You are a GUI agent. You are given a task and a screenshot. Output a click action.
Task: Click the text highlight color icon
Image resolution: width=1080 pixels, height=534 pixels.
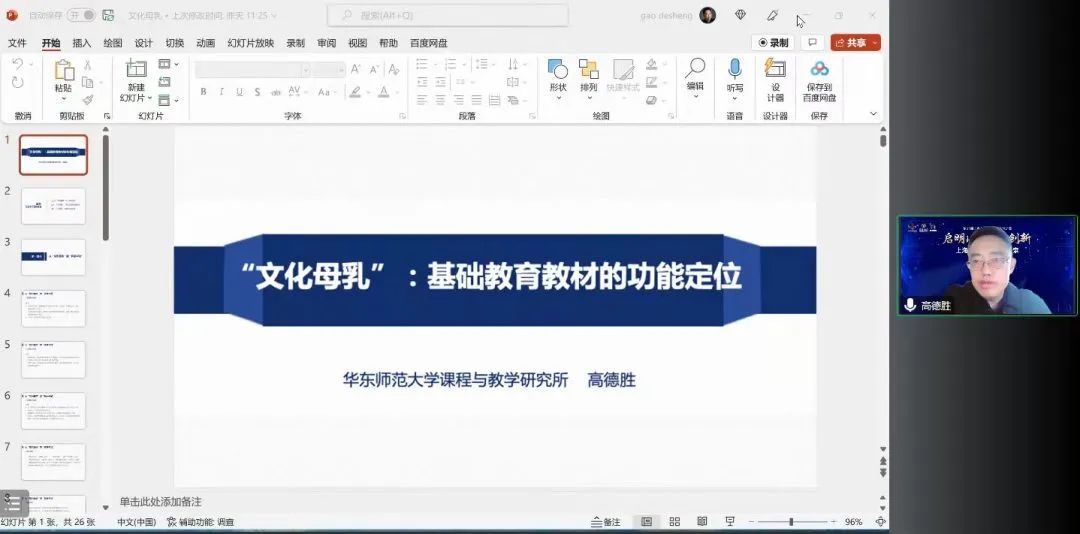click(x=355, y=92)
